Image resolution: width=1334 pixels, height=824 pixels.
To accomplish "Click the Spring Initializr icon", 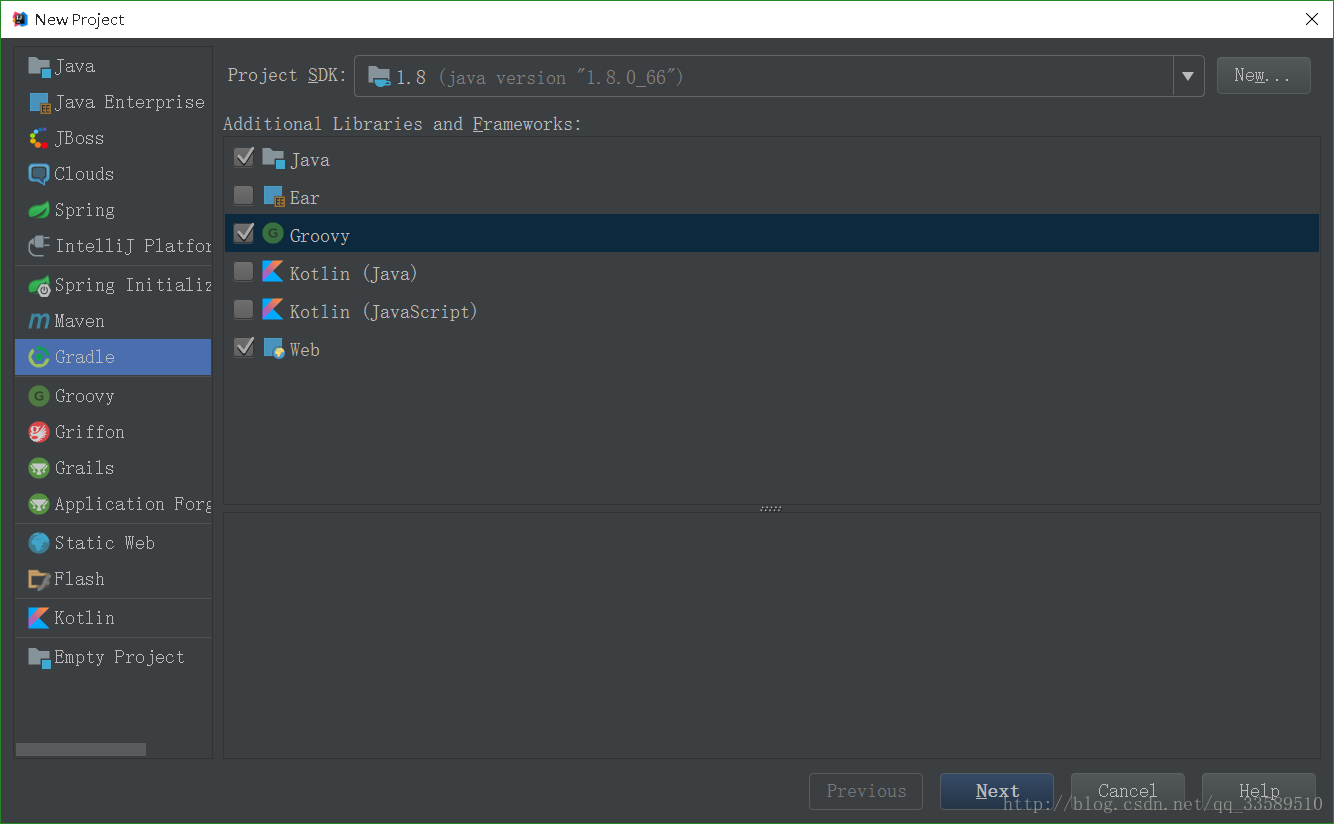I will click(39, 286).
